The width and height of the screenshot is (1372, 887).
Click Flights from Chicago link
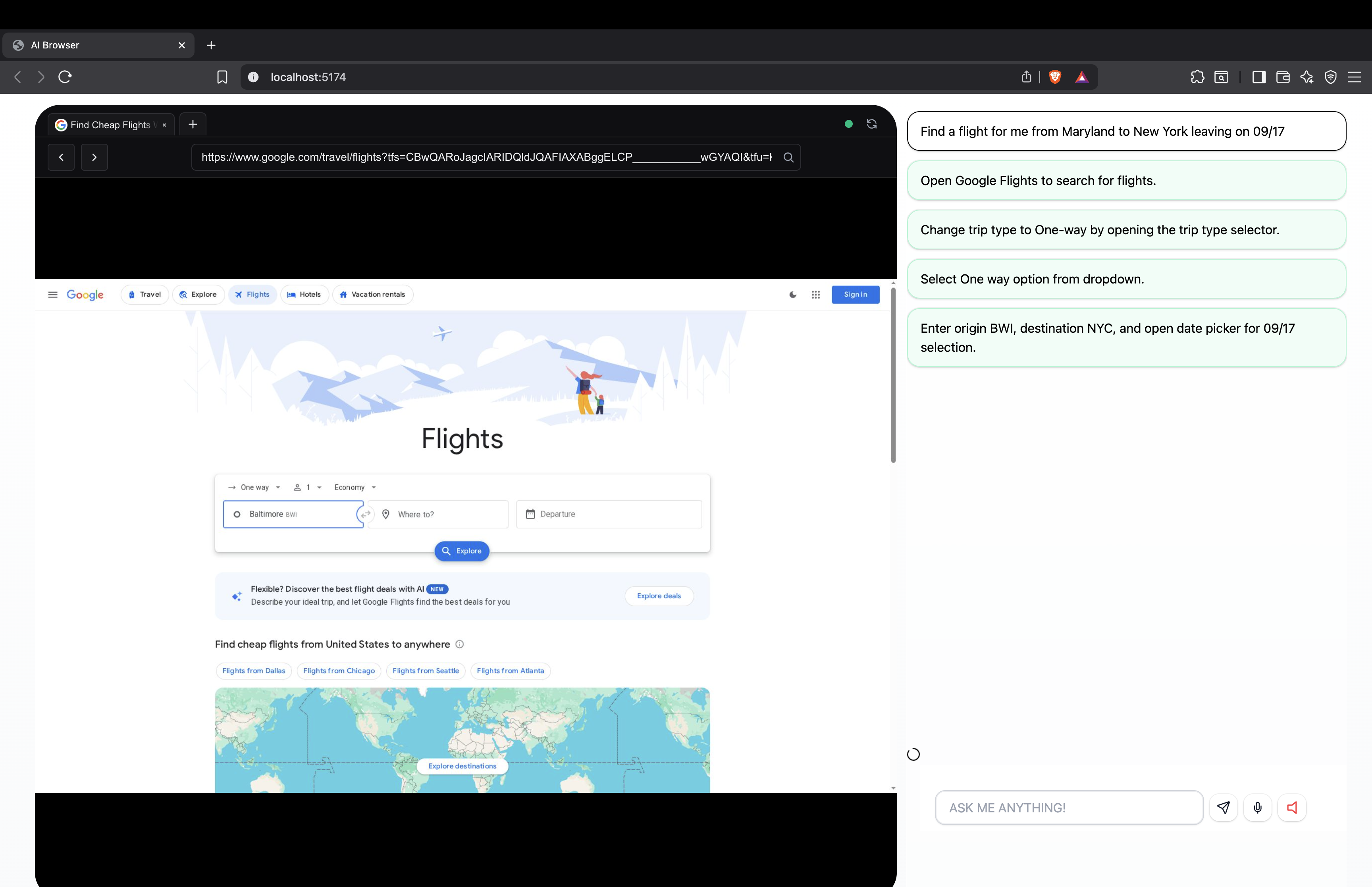339,671
